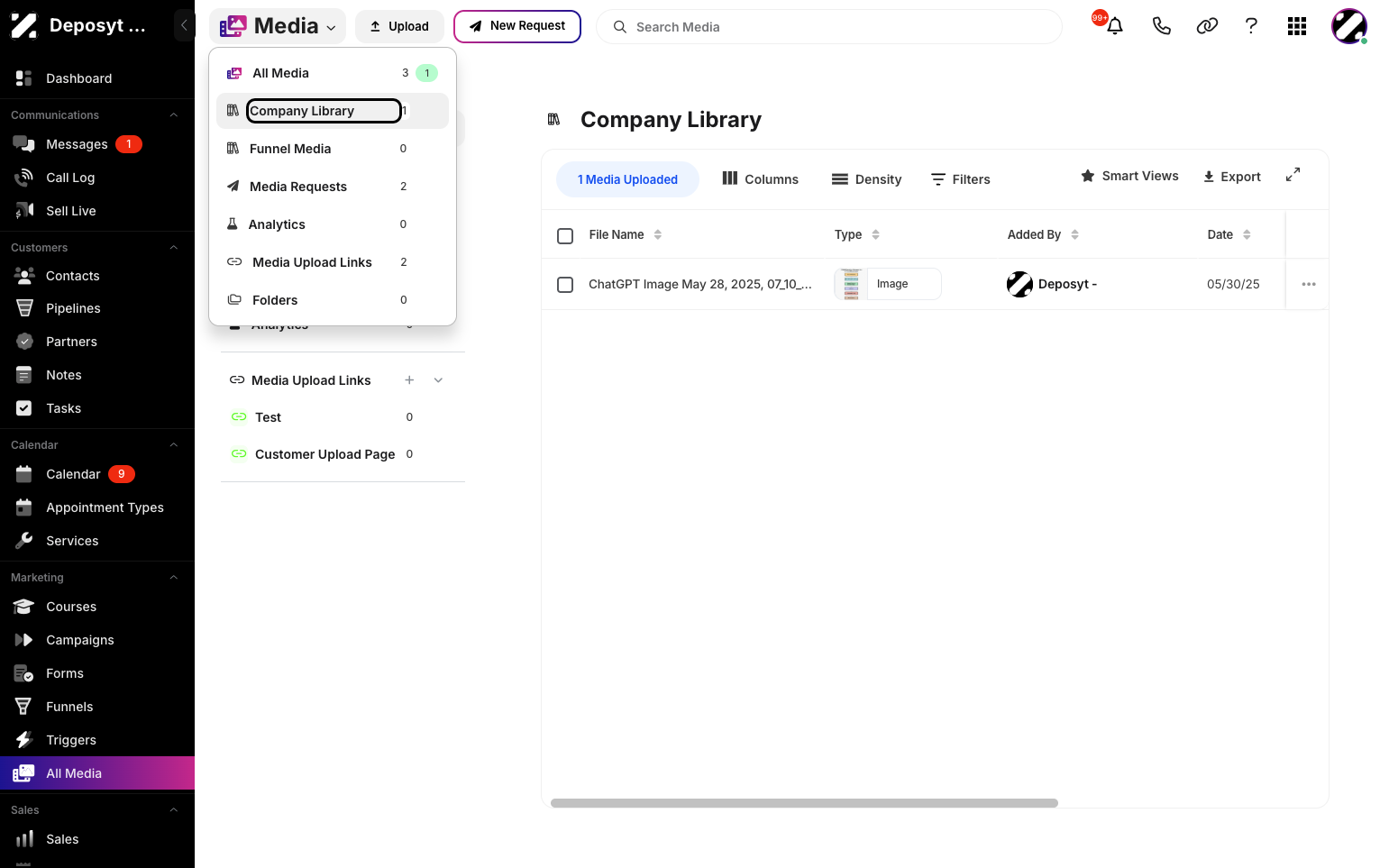Select Funnel Media menu item
Viewport: 1389px width, 868px height.
pyautogui.click(x=333, y=149)
